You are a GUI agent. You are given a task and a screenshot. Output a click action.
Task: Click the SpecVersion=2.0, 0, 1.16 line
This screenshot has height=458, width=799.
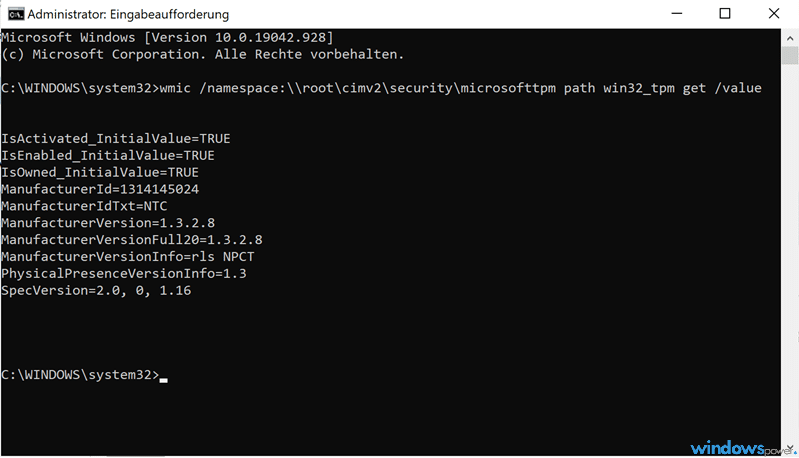pyautogui.click(x=96, y=290)
